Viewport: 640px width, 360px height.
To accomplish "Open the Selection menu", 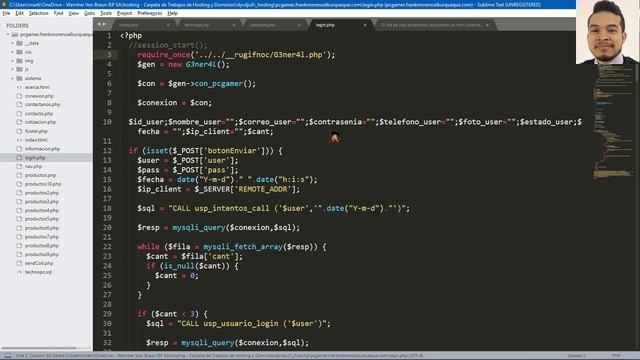I will pos(38,13).
